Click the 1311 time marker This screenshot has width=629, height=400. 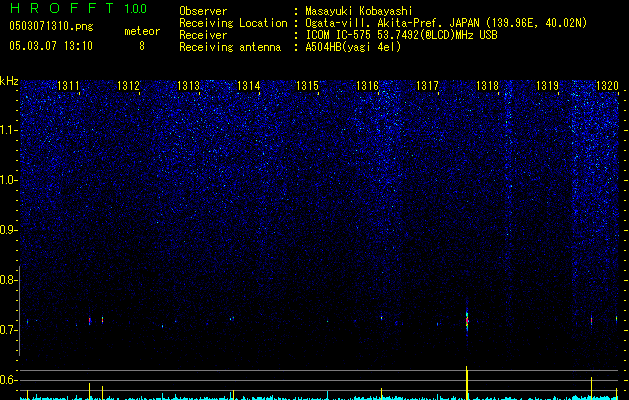point(68,86)
